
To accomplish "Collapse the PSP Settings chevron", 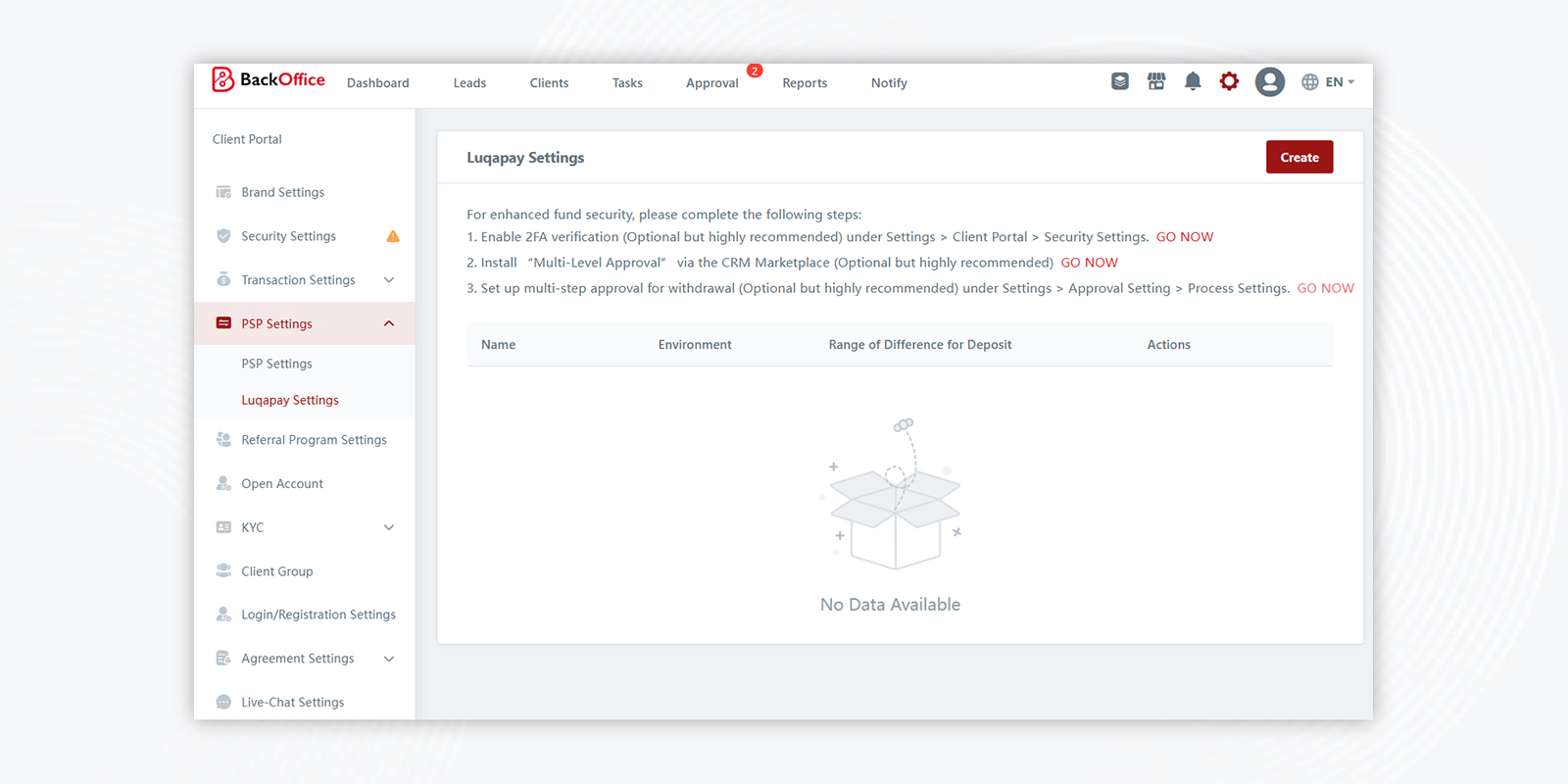I will (389, 323).
